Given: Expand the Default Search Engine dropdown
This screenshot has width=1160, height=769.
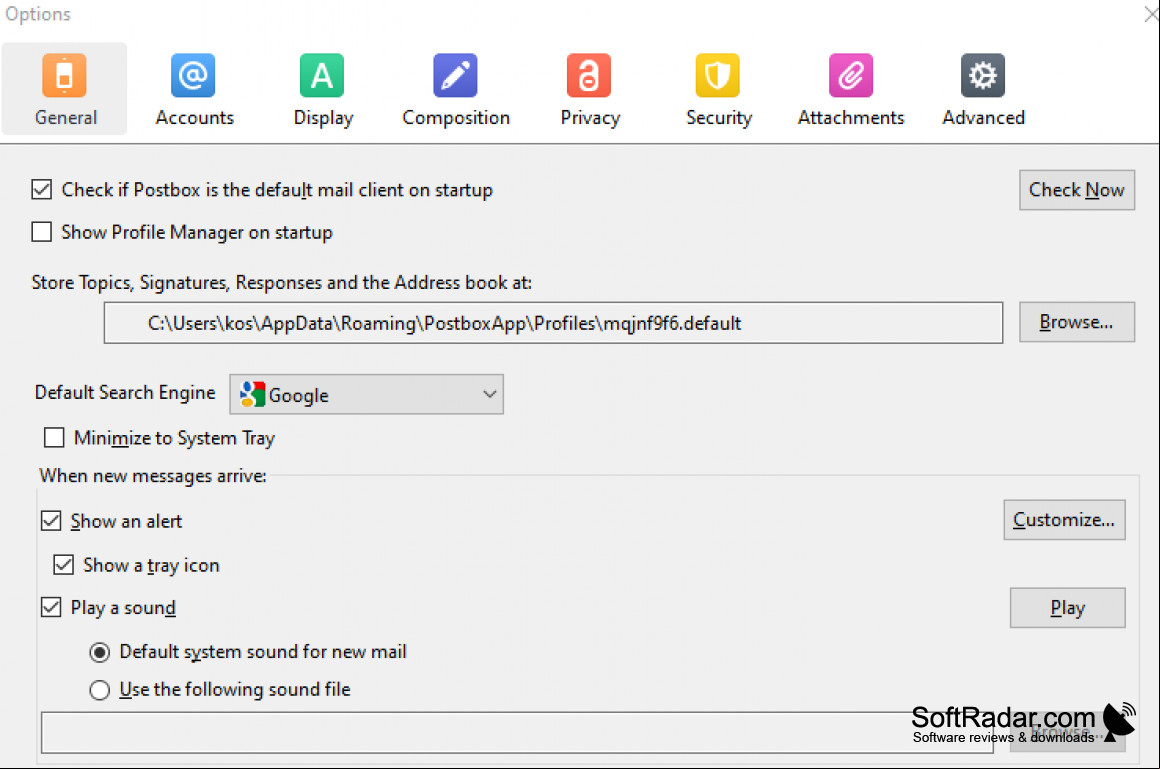Looking at the screenshot, I should [x=366, y=394].
